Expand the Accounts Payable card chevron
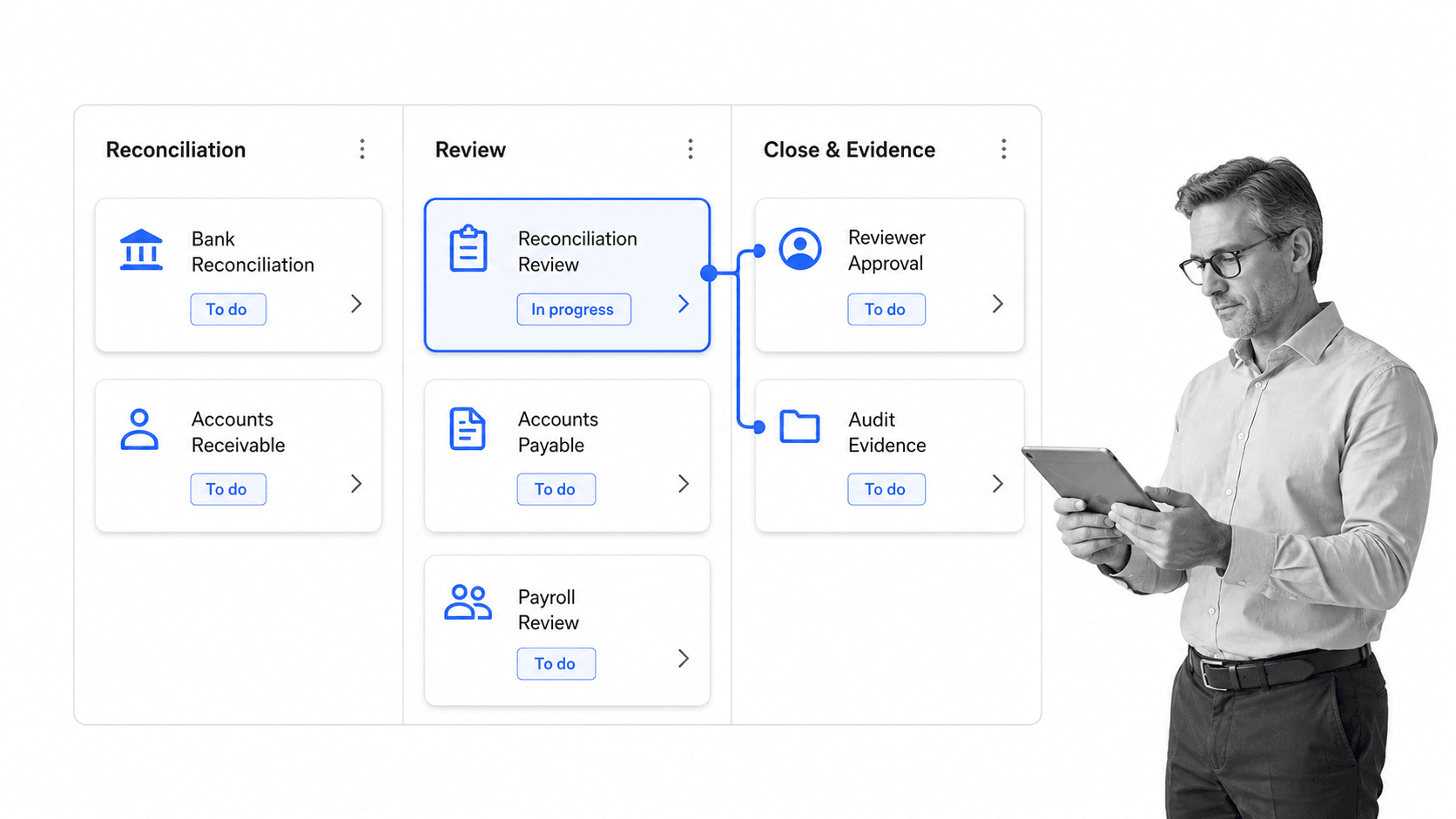The image size is (1456, 819). pos(684,484)
